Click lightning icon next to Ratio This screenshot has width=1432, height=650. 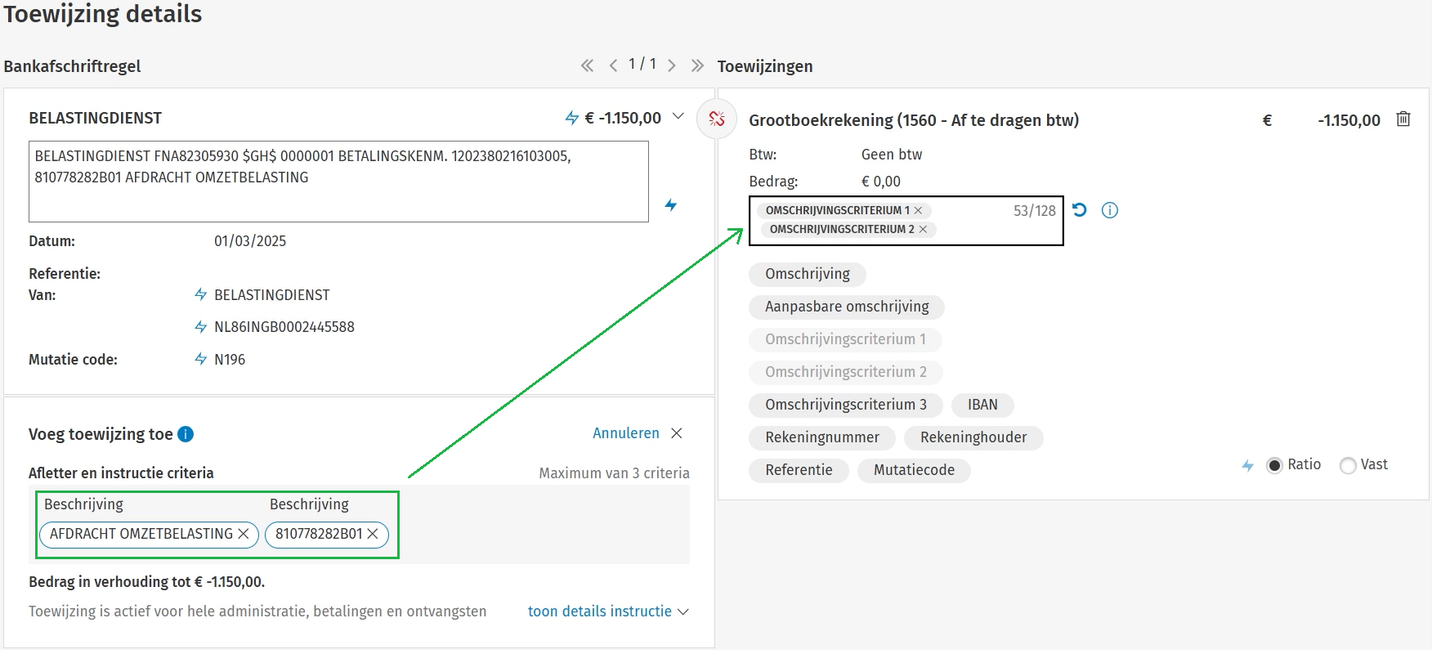pyautogui.click(x=1247, y=465)
